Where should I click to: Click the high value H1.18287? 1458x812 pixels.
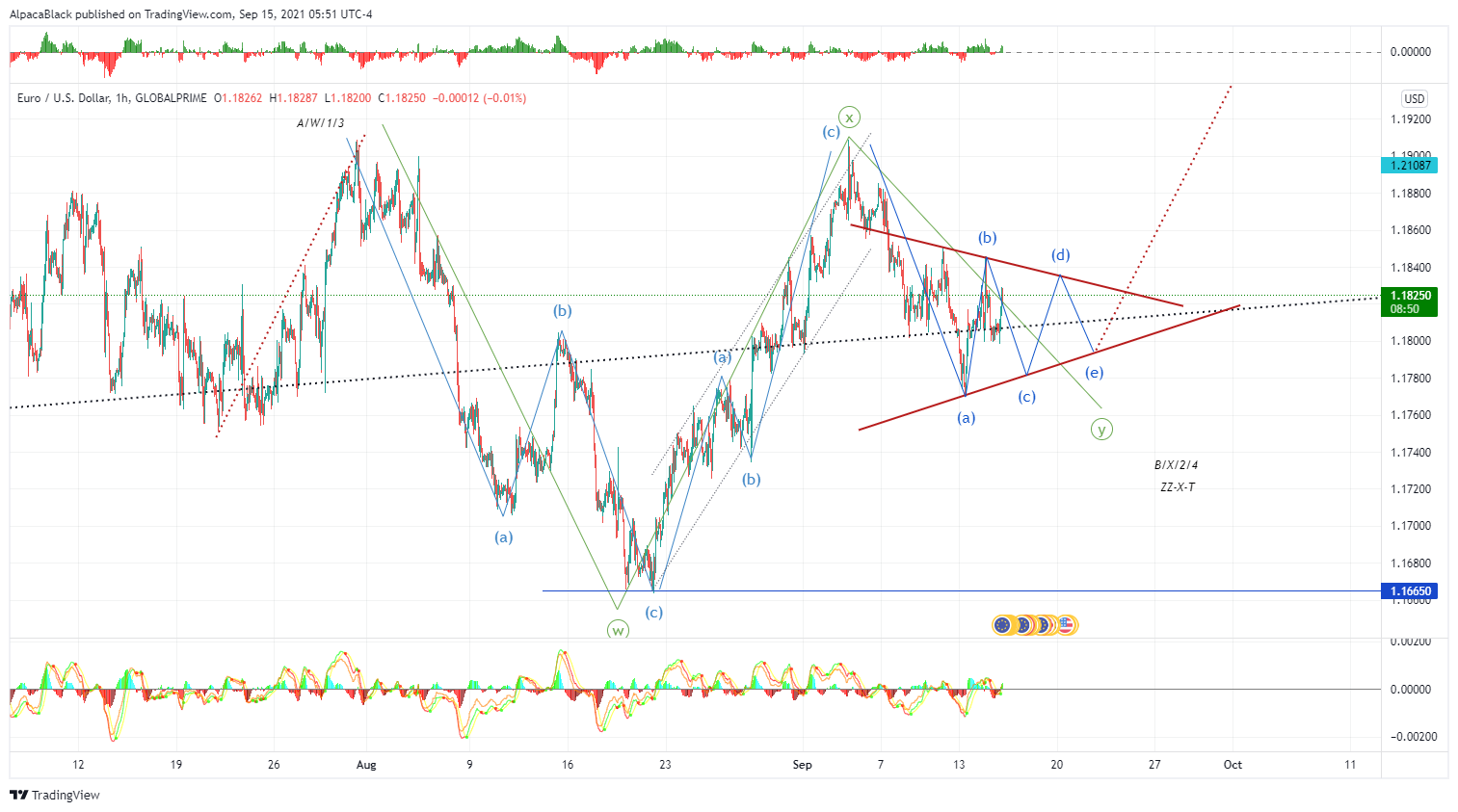click(293, 98)
